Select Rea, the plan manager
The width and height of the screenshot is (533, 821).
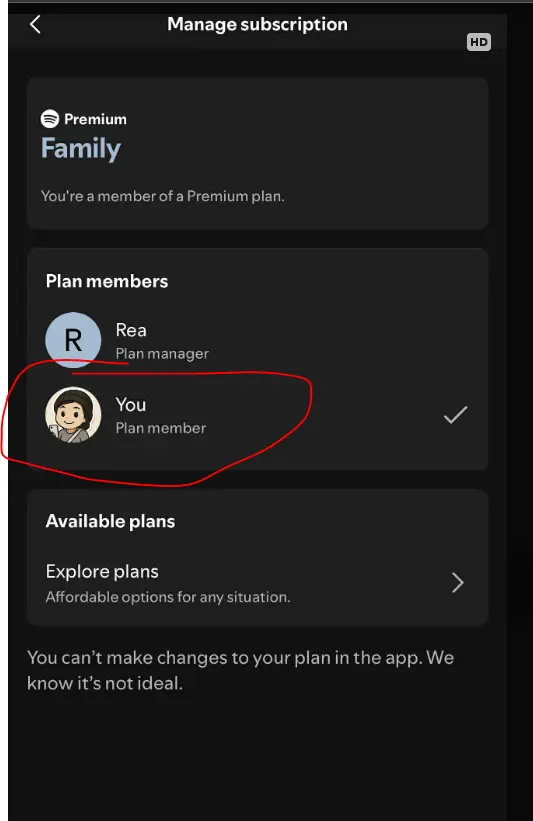tap(257, 340)
